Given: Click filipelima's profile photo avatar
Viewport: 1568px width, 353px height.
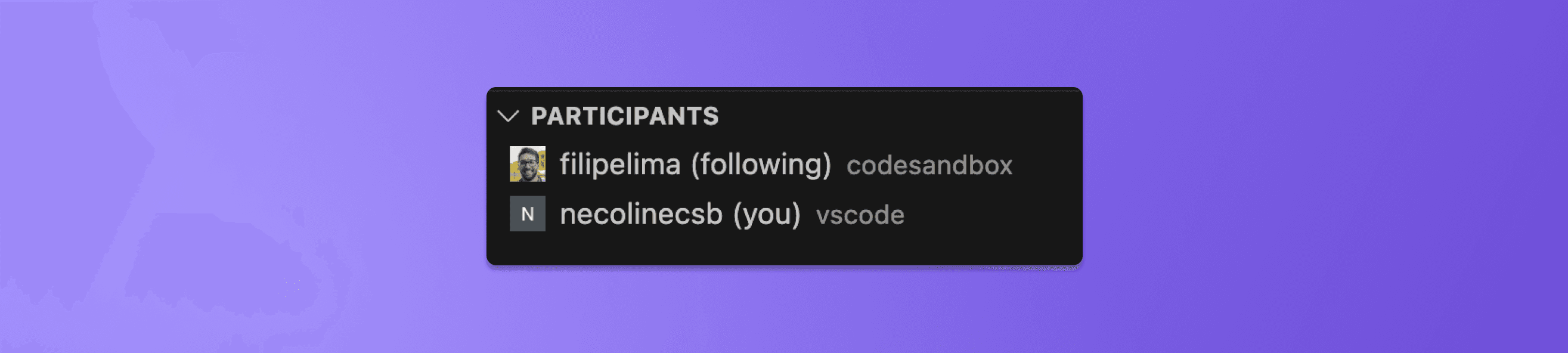Looking at the screenshot, I should point(527,164).
